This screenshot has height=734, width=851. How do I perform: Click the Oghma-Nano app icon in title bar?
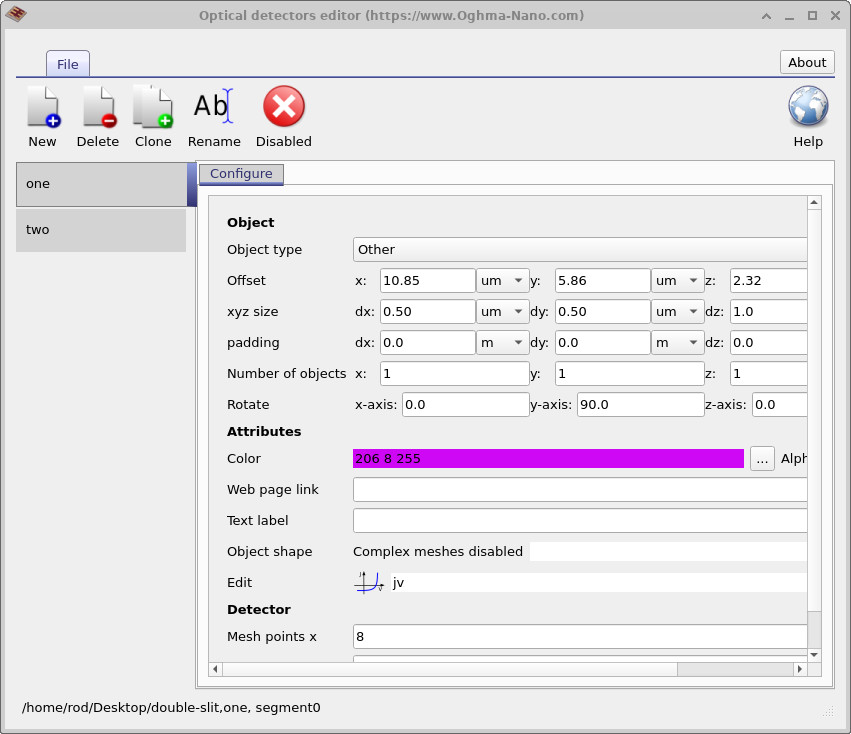click(x=17, y=15)
